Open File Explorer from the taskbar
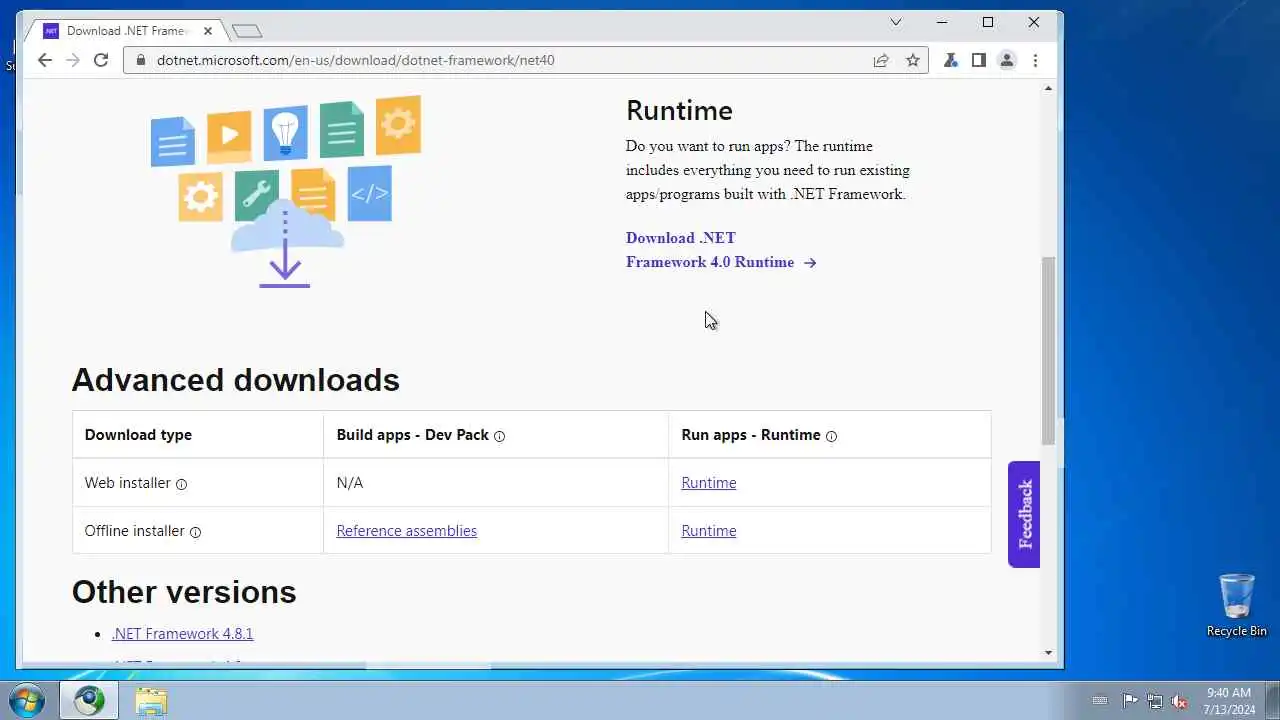 (151, 700)
